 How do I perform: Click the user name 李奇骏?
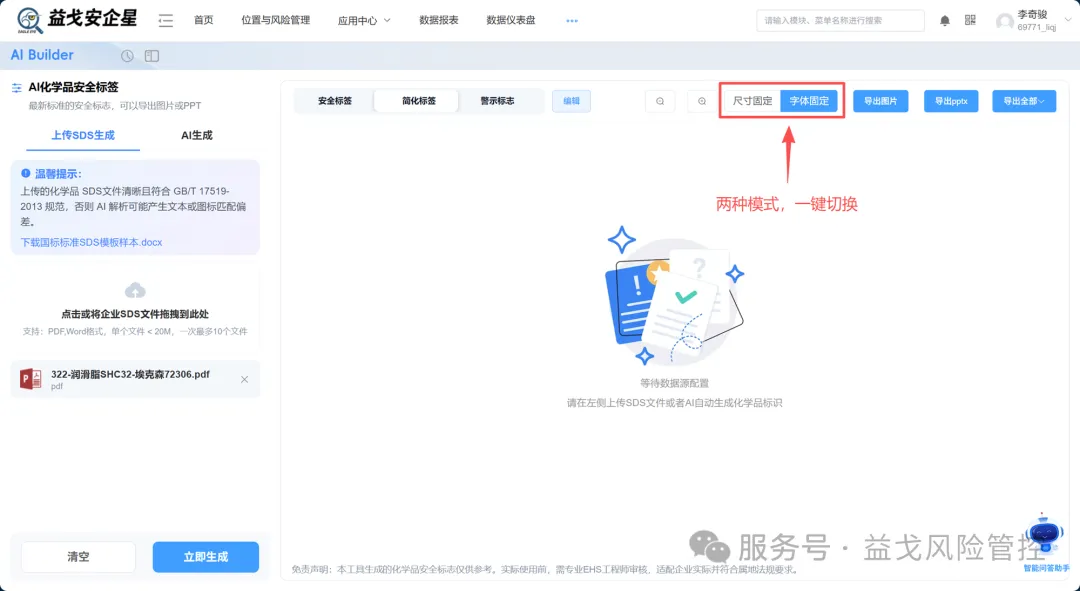[1032, 14]
